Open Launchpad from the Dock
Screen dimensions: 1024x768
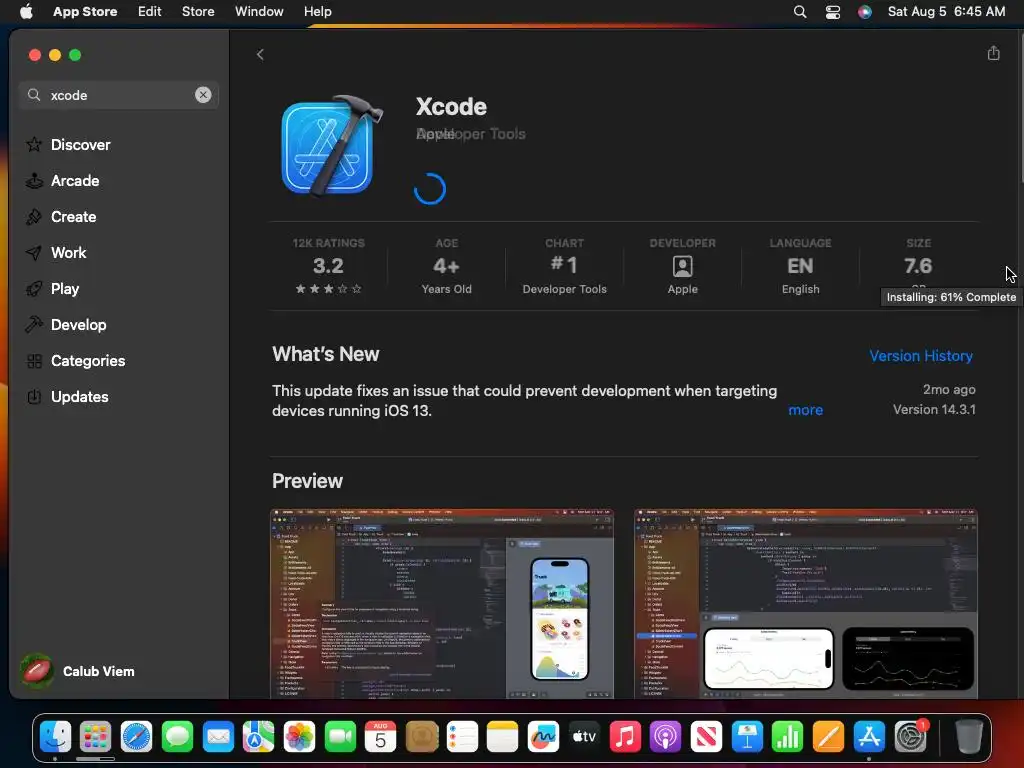(x=95, y=737)
